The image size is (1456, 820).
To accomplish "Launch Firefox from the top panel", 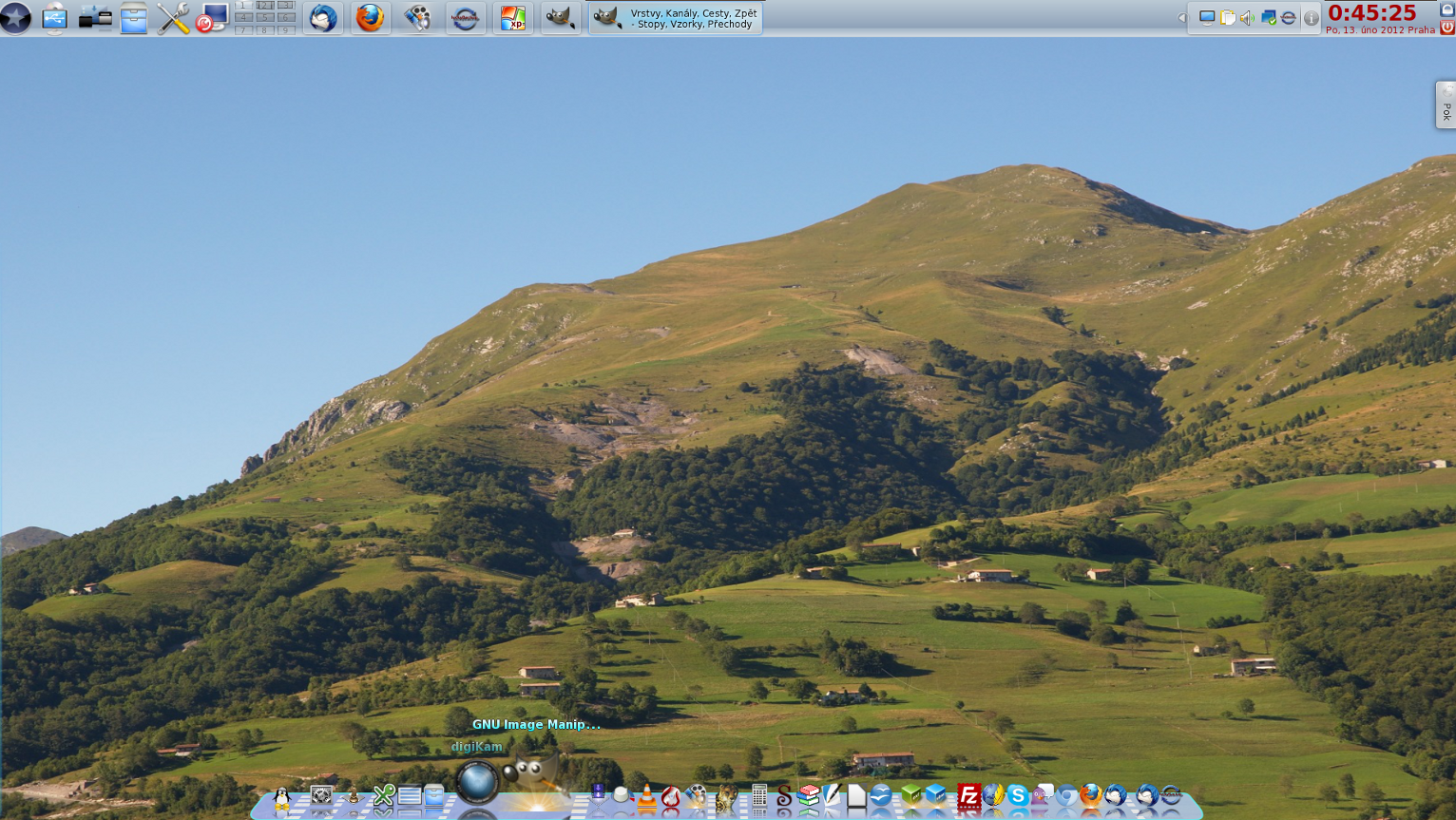I will [x=370, y=17].
